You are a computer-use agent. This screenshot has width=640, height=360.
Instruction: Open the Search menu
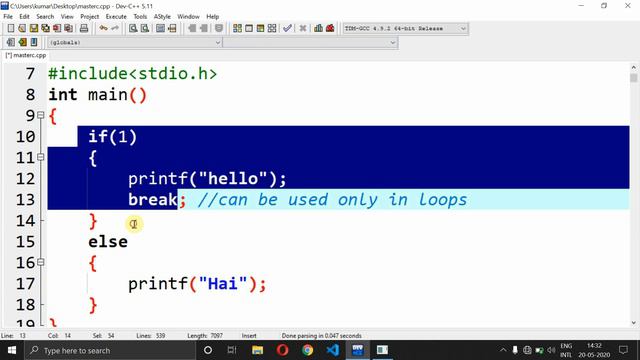click(x=45, y=17)
